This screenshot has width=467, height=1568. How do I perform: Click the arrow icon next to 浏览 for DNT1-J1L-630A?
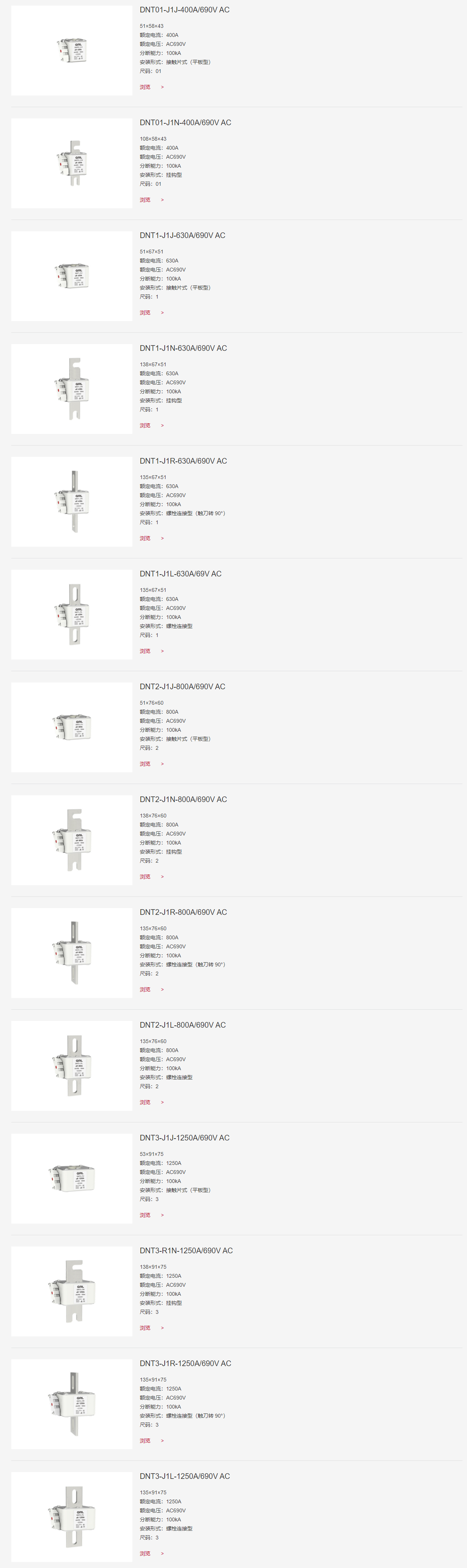(x=162, y=651)
